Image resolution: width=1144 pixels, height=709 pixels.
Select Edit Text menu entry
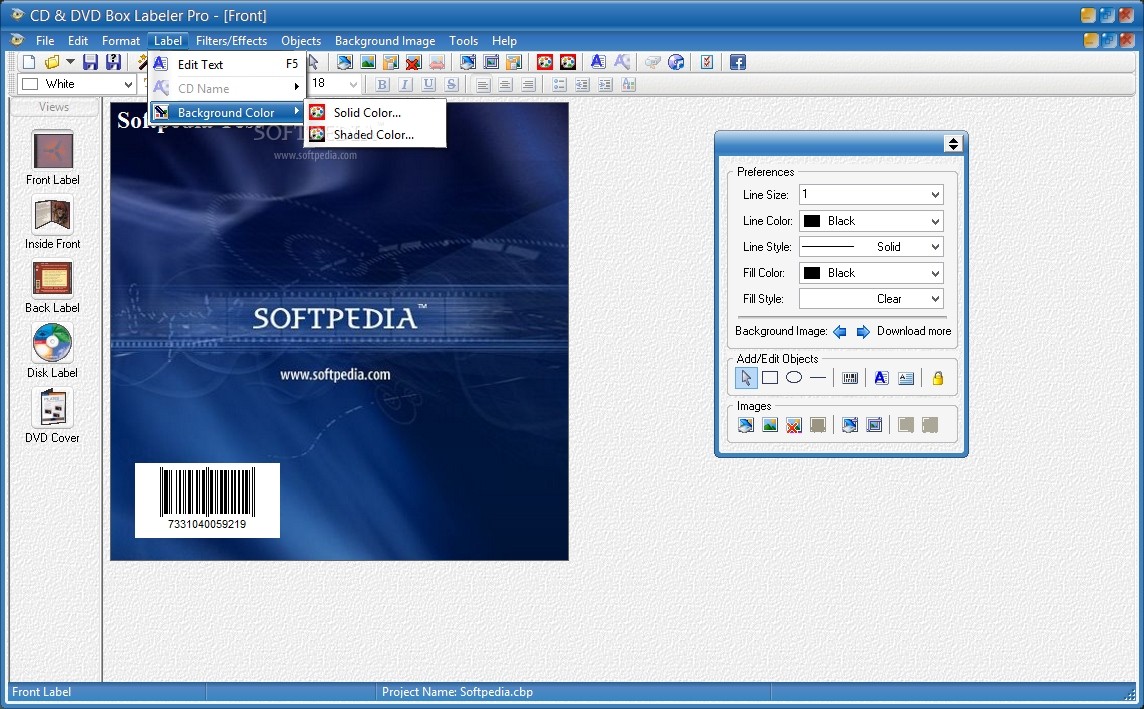[x=227, y=64]
